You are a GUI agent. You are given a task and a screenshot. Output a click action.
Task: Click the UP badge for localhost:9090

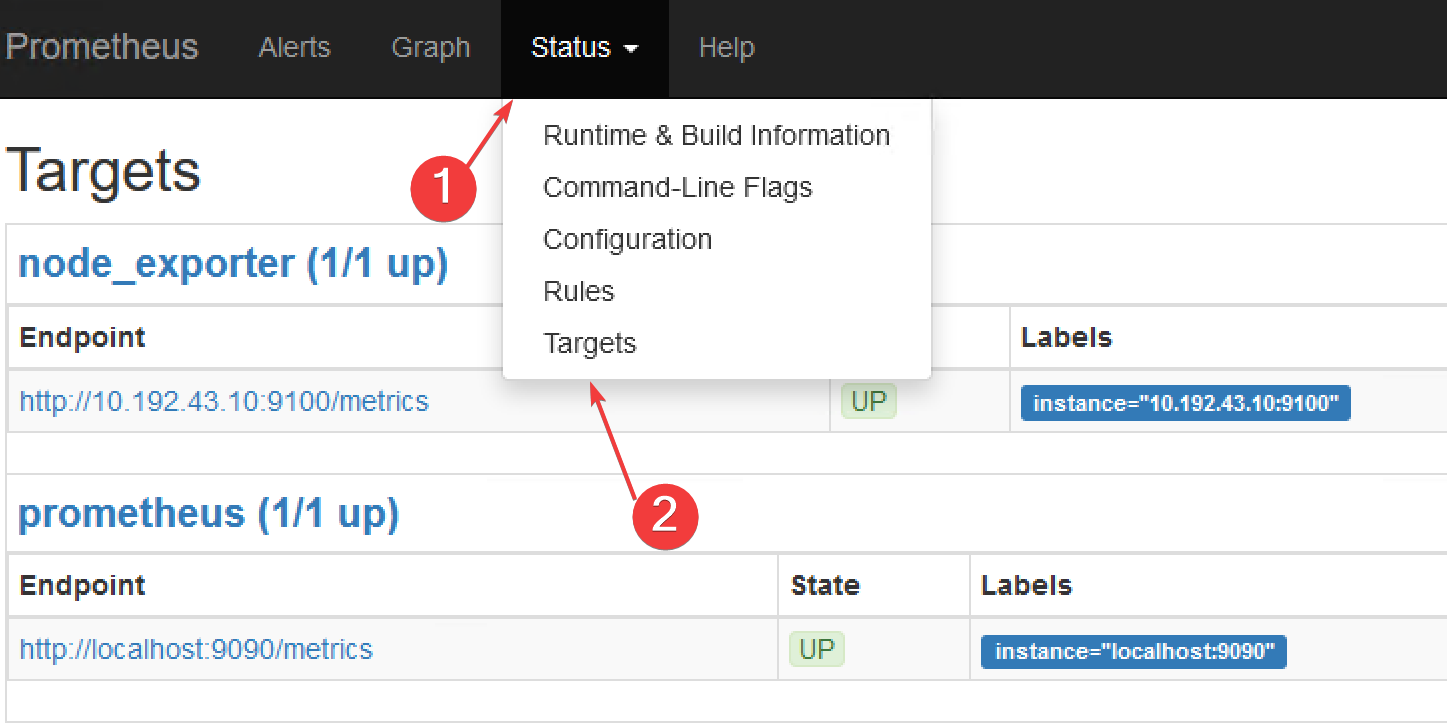(816, 649)
